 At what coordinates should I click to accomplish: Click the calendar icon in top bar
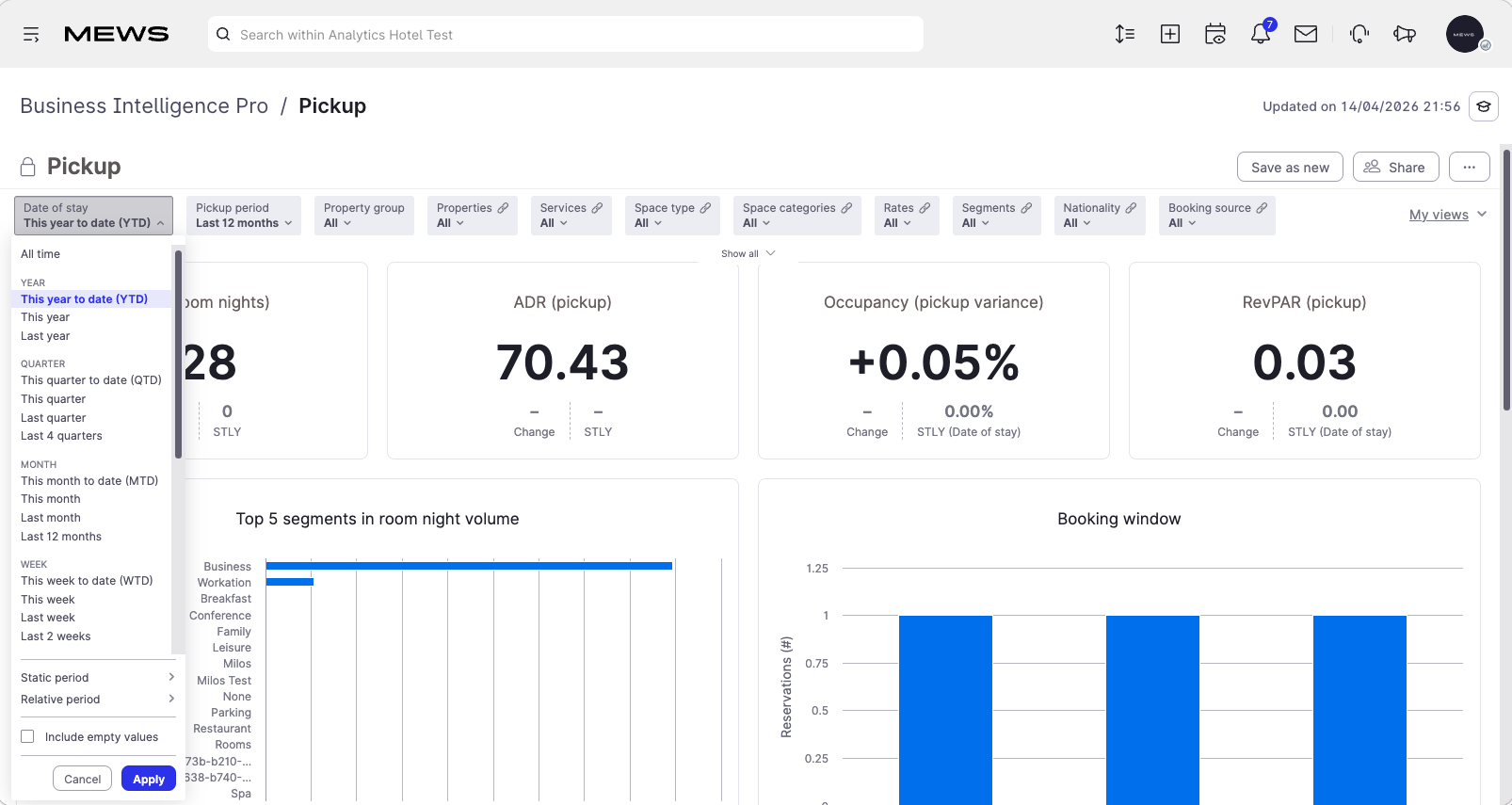click(1215, 35)
